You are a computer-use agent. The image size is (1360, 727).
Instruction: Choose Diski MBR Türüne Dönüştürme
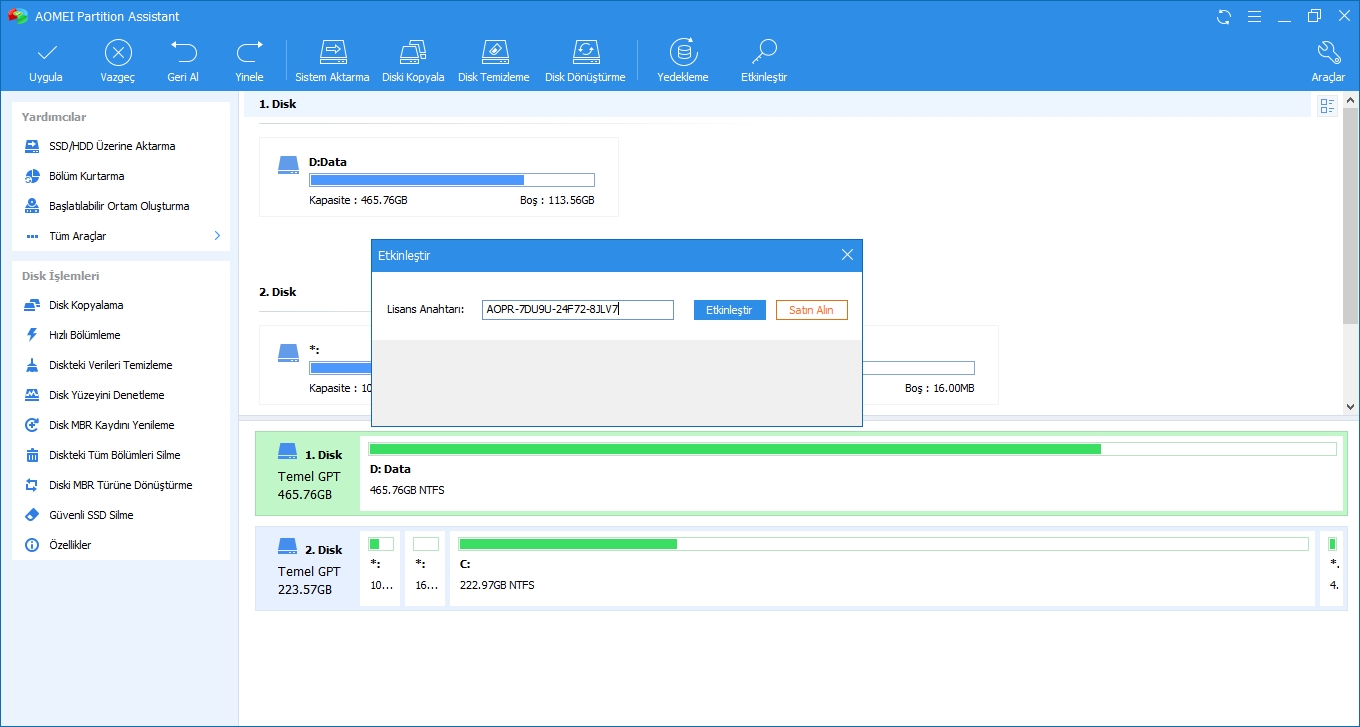(121, 485)
